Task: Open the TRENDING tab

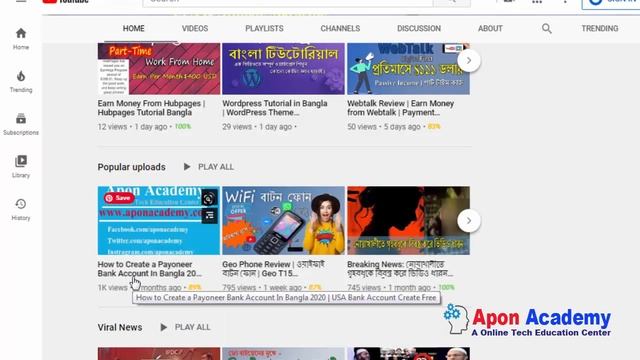Action: (600, 29)
